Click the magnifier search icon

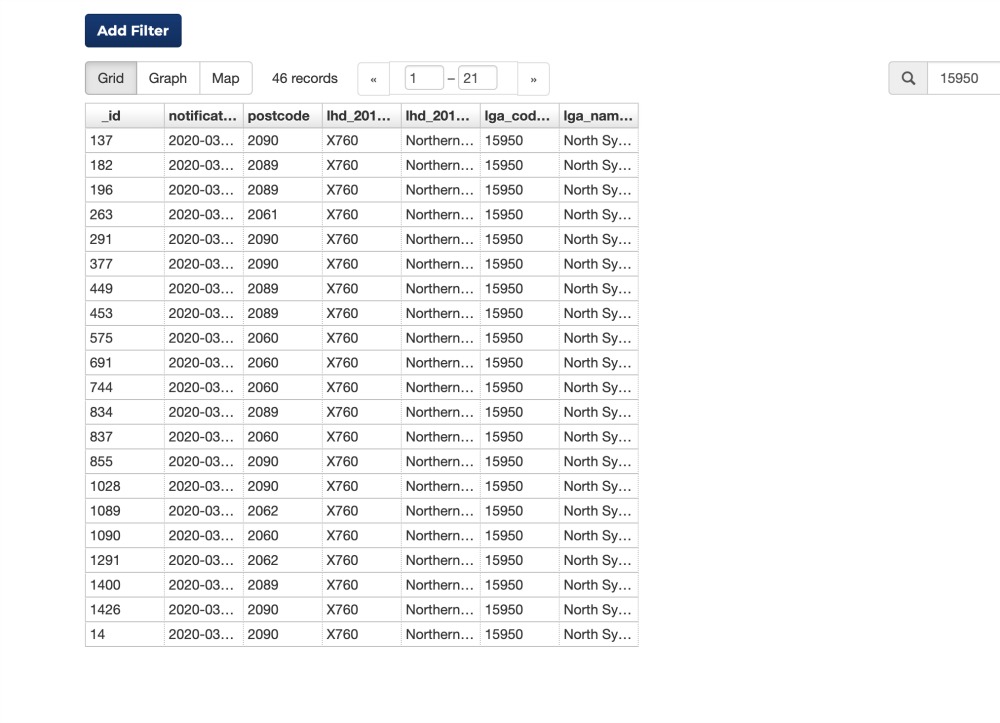coord(908,78)
